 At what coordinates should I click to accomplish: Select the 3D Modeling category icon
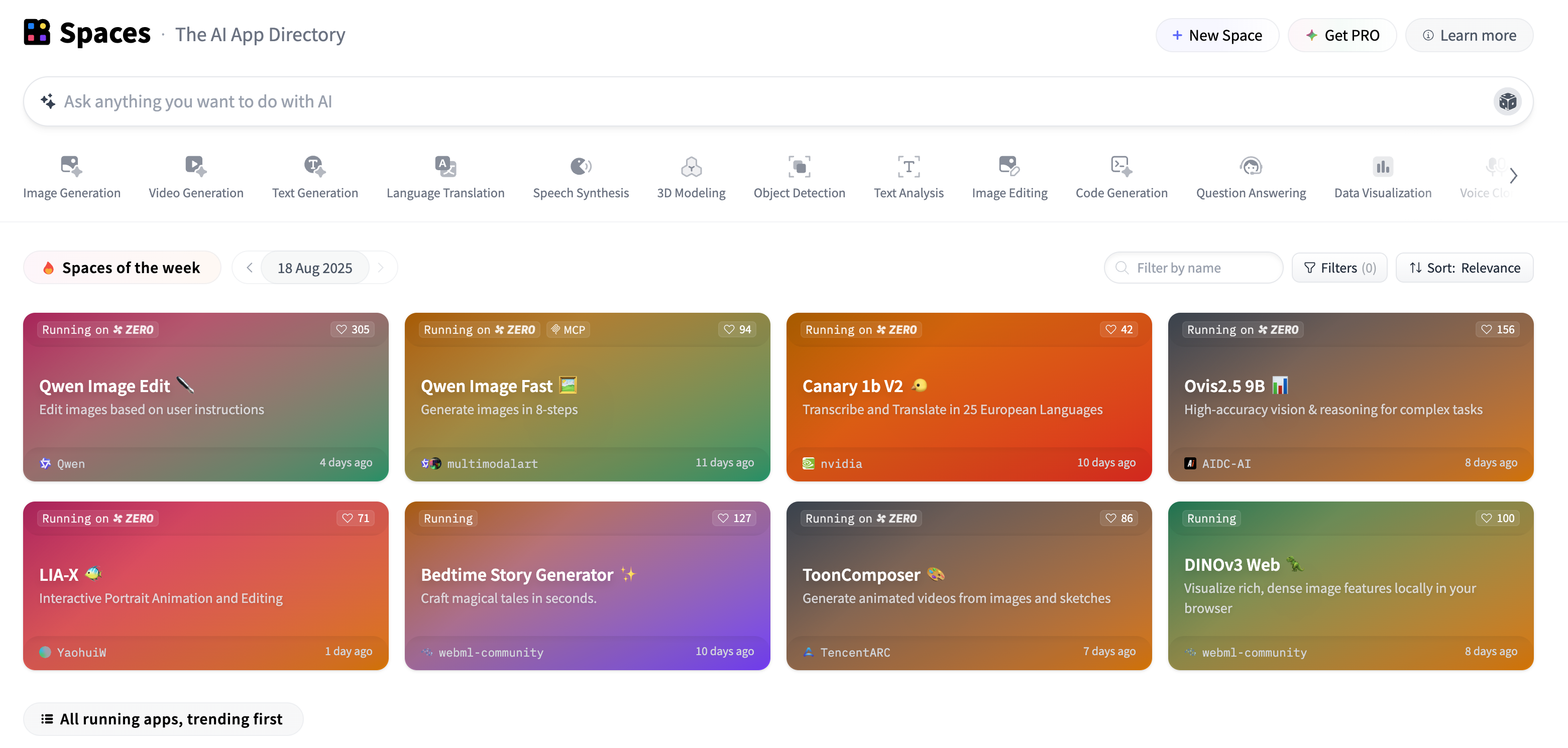(691, 166)
